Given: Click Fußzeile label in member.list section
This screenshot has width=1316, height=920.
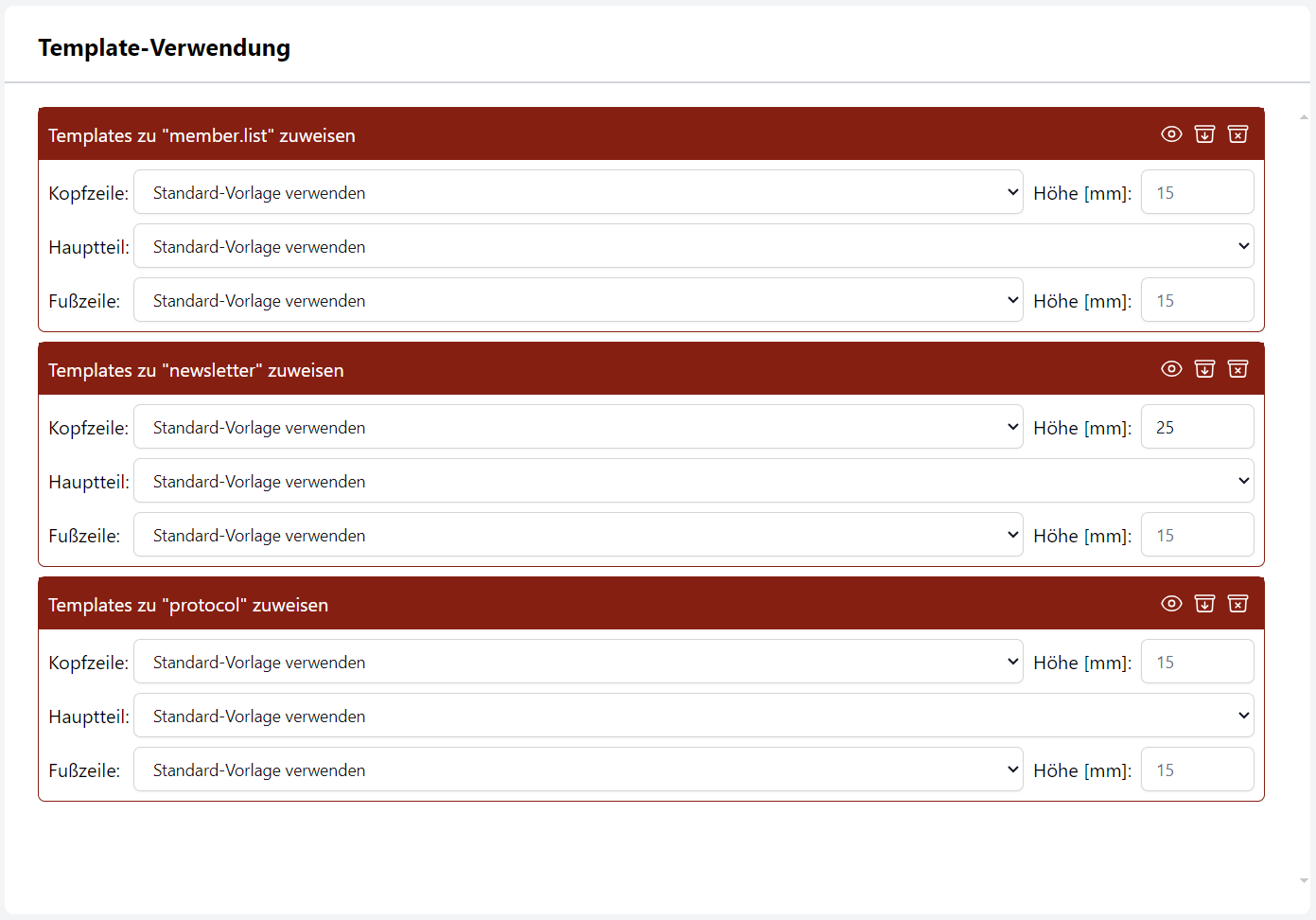Looking at the screenshot, I should (84, 301).
